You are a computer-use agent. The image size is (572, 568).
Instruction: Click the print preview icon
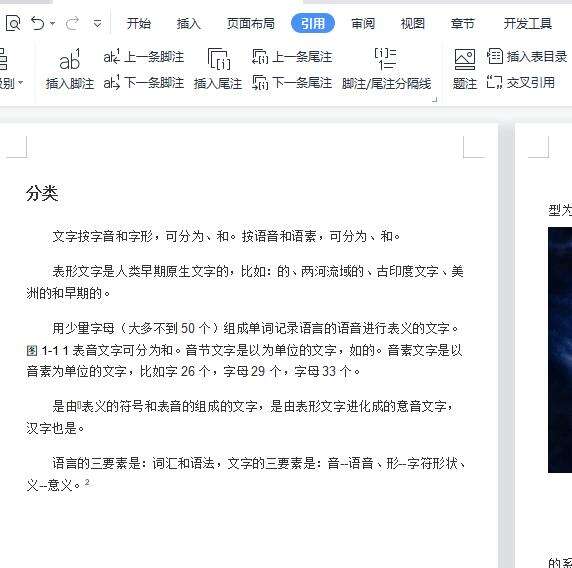click(13, 24)
